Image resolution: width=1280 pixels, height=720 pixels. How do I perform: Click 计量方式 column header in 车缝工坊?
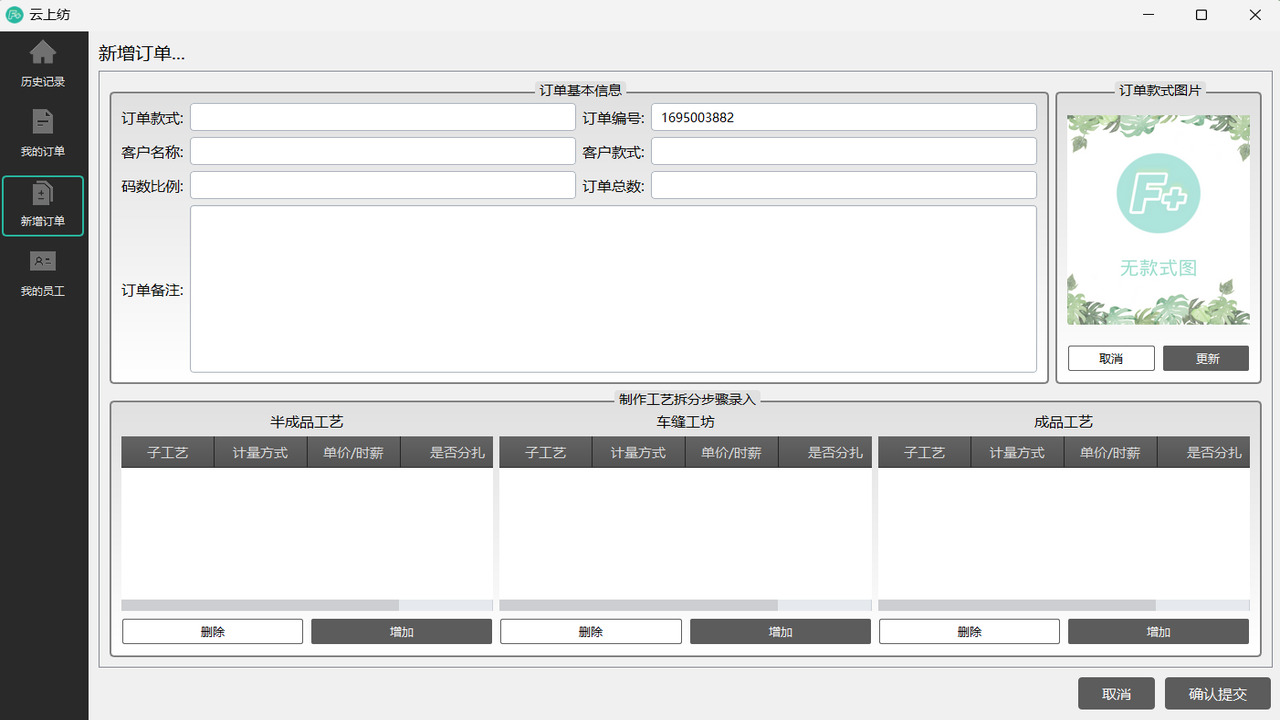click(x=638, y=453)
